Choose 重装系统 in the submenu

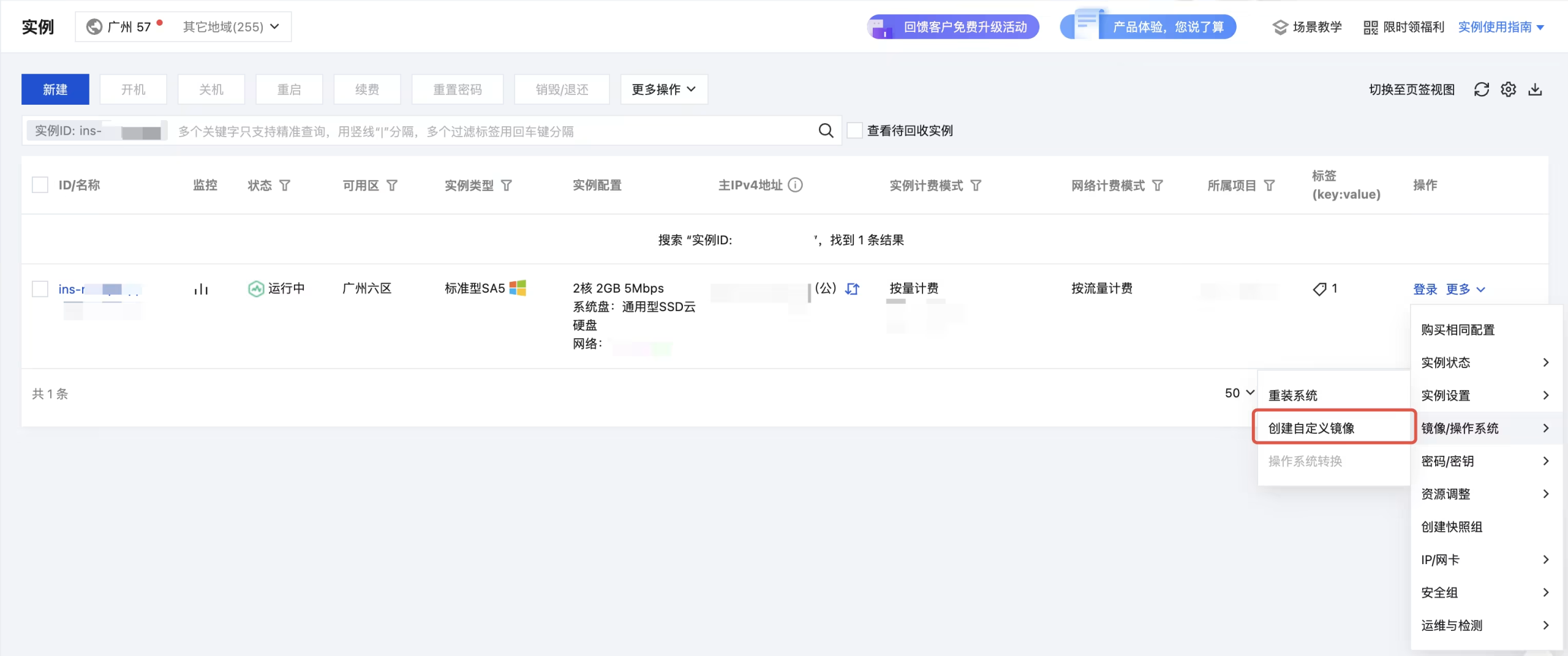[1292, 396]
